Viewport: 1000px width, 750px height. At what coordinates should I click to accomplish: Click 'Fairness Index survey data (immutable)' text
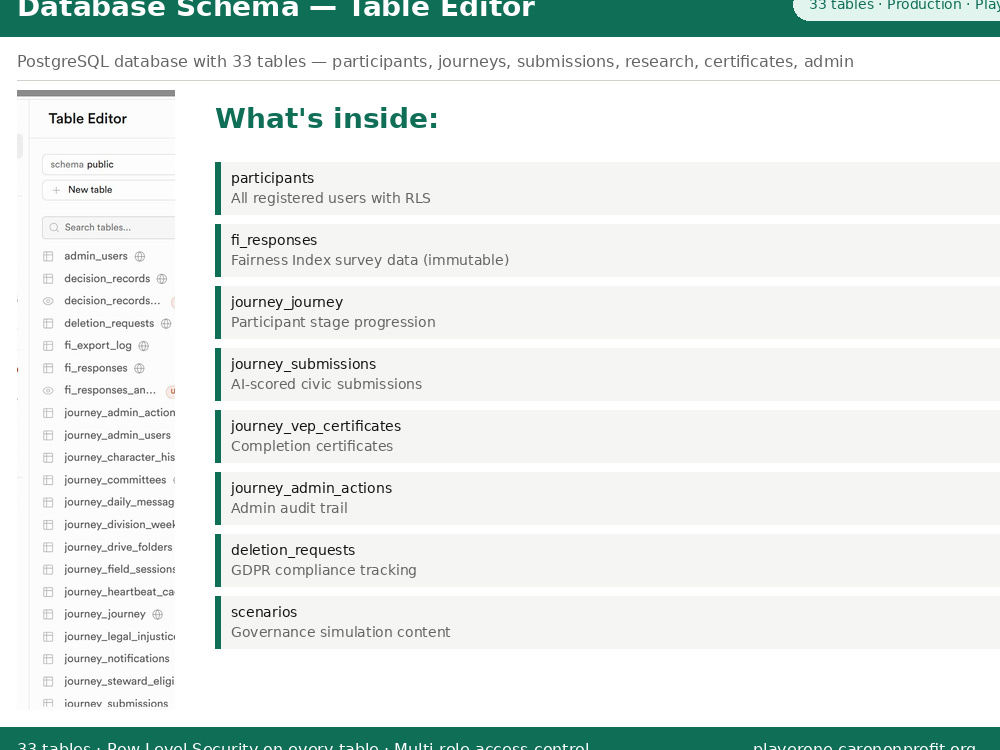point(370,260)
